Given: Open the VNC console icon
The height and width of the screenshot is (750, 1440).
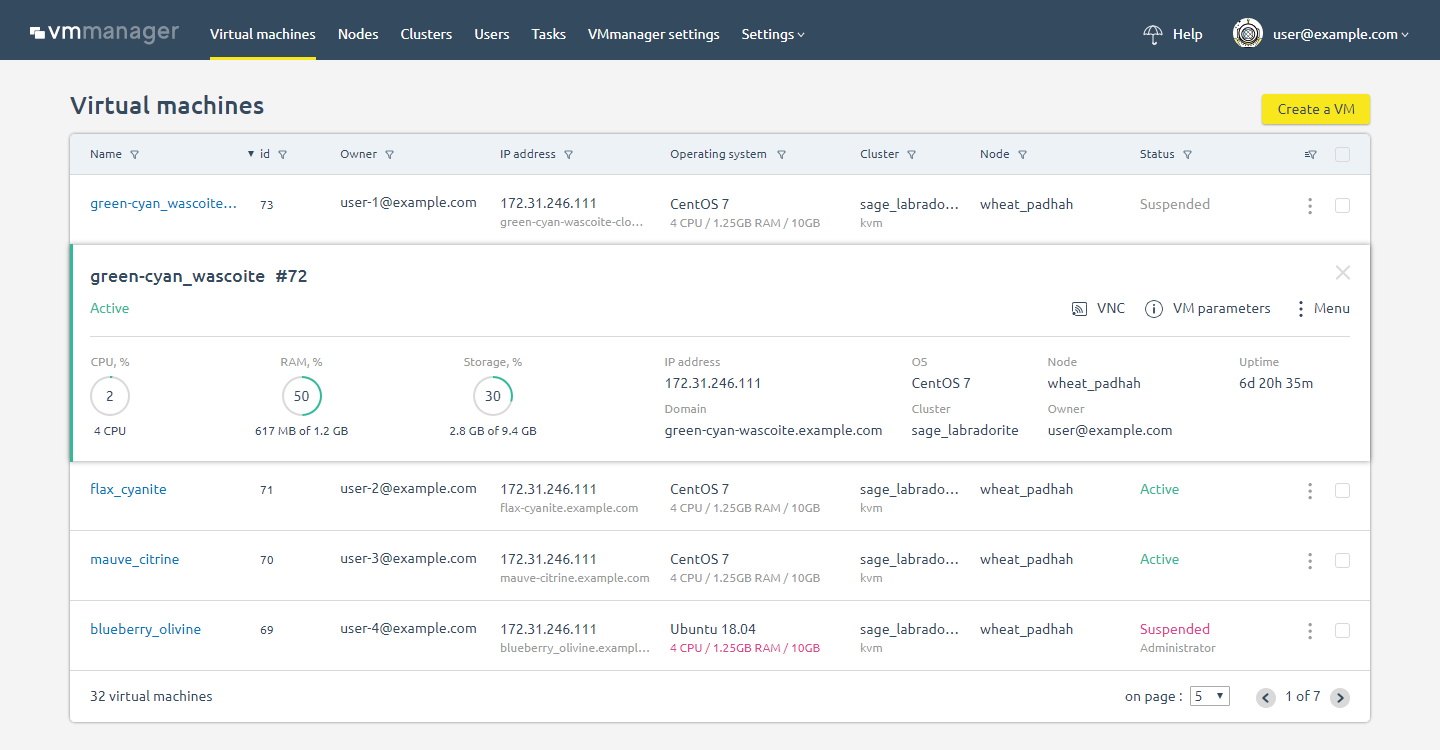Looking at the screenshot, I should coord(1079,309).
